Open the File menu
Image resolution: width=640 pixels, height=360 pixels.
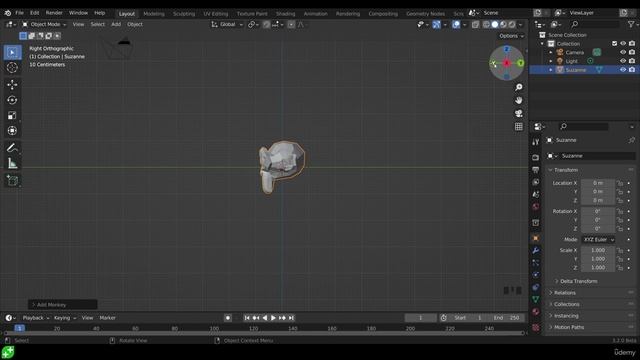click(19, 13)
